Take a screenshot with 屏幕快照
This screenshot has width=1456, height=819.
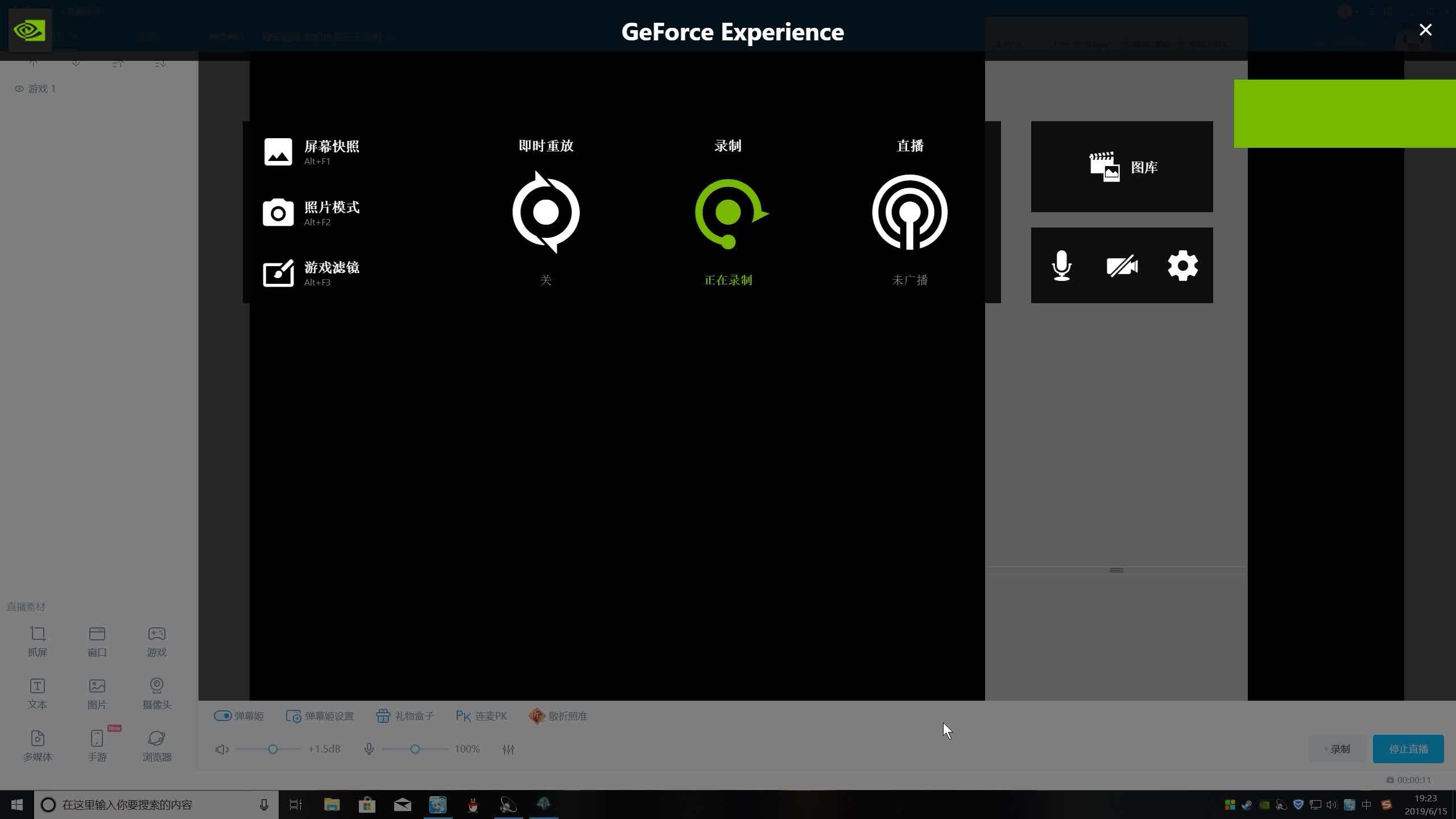click(x=278, y=152)
